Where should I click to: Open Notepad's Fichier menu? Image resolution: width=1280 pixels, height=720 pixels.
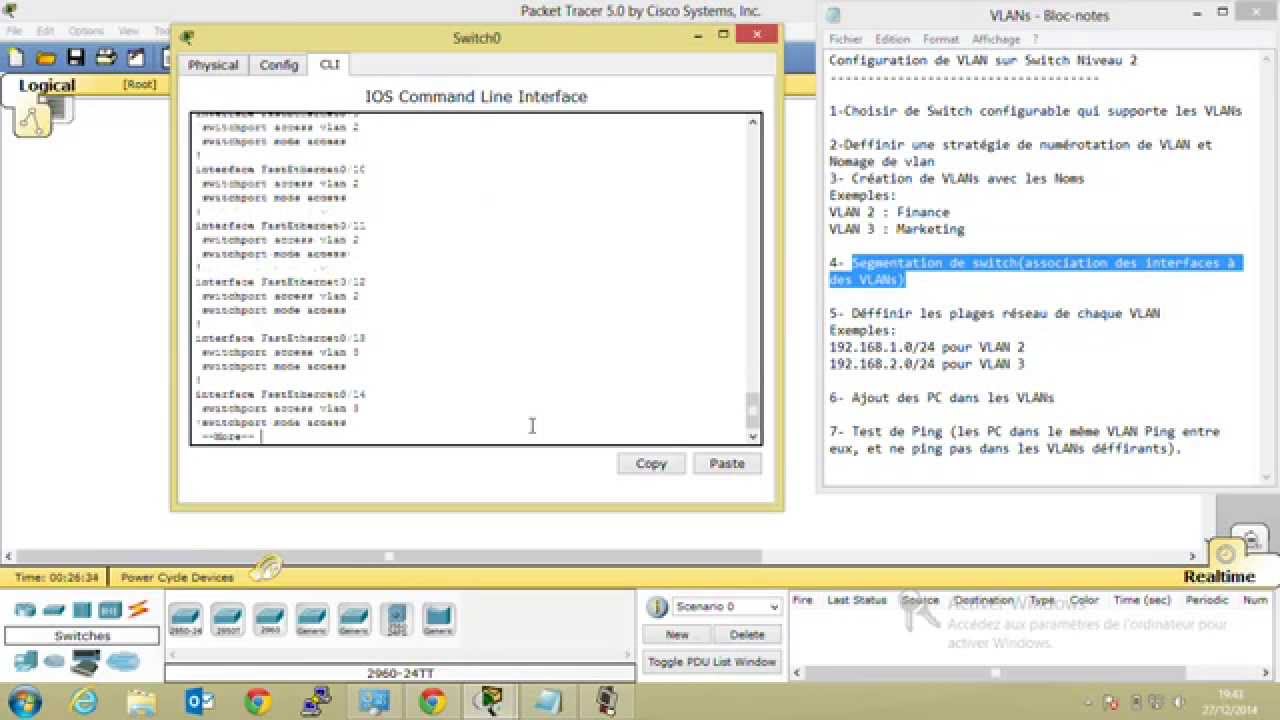coord(845,39)
